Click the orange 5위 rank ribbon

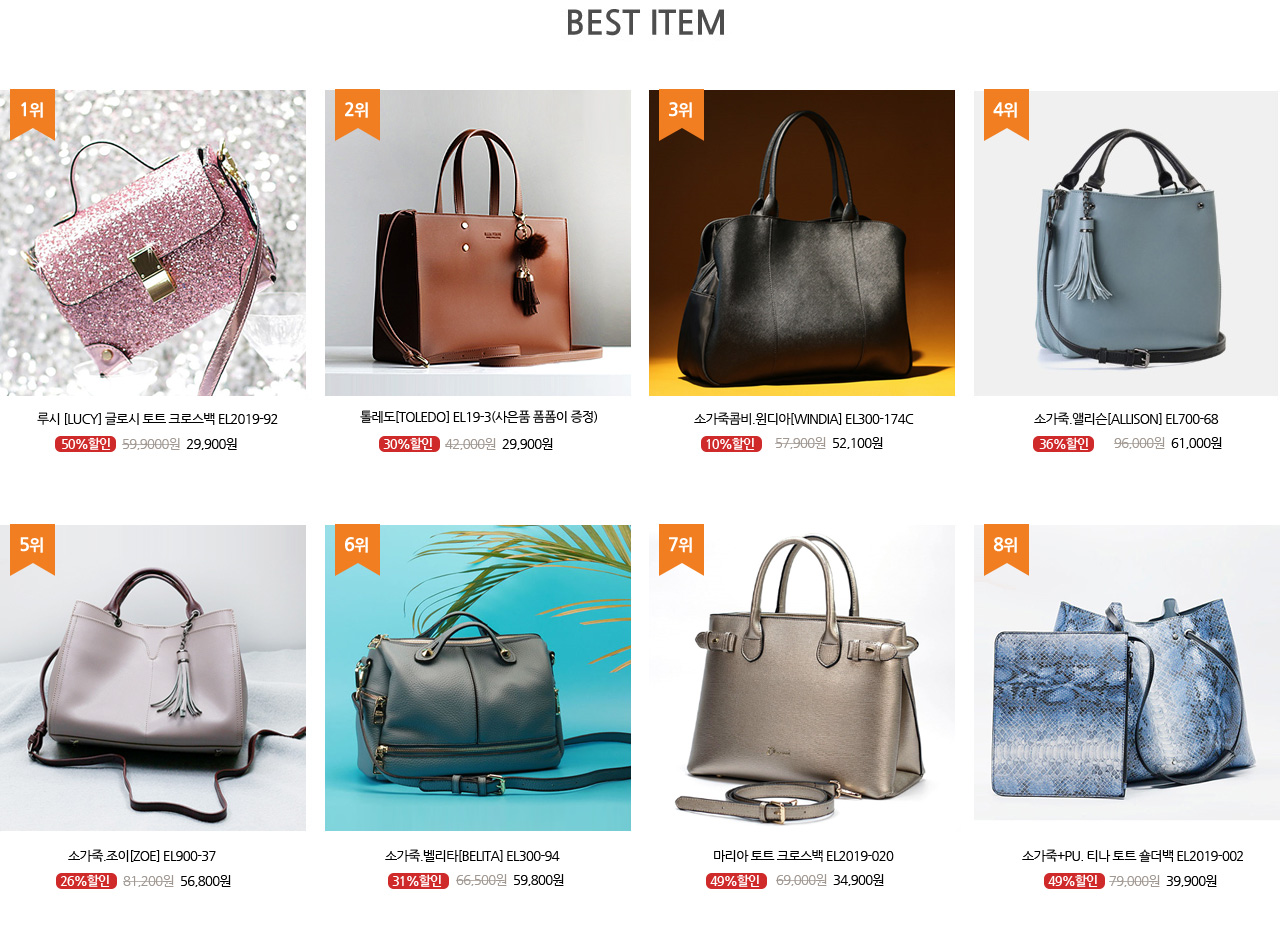pos(32,549)
